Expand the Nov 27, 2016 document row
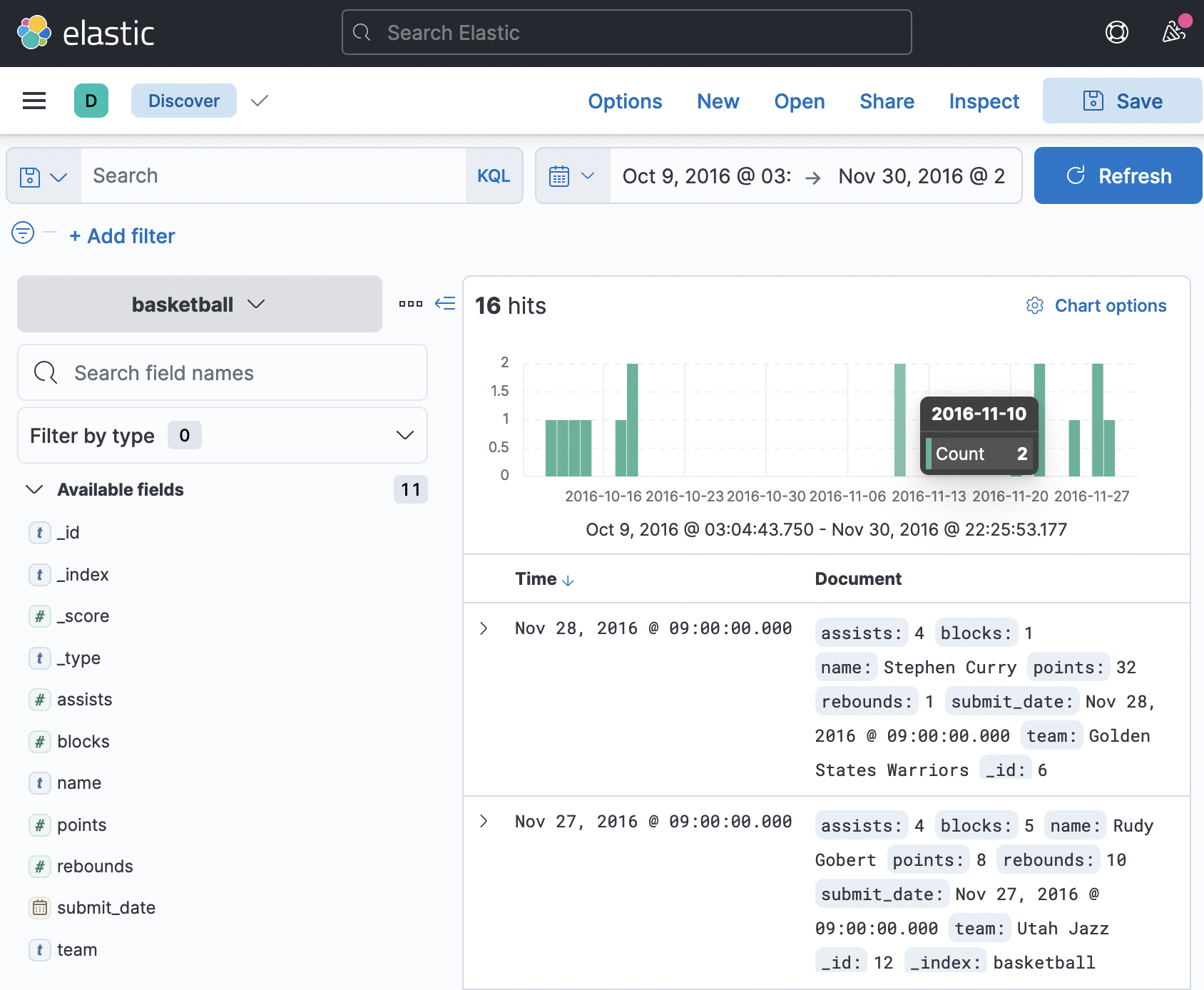Image resolution: width=1204 pixels, height=990 pixels. pyautogui.click(x=484, y=821)
